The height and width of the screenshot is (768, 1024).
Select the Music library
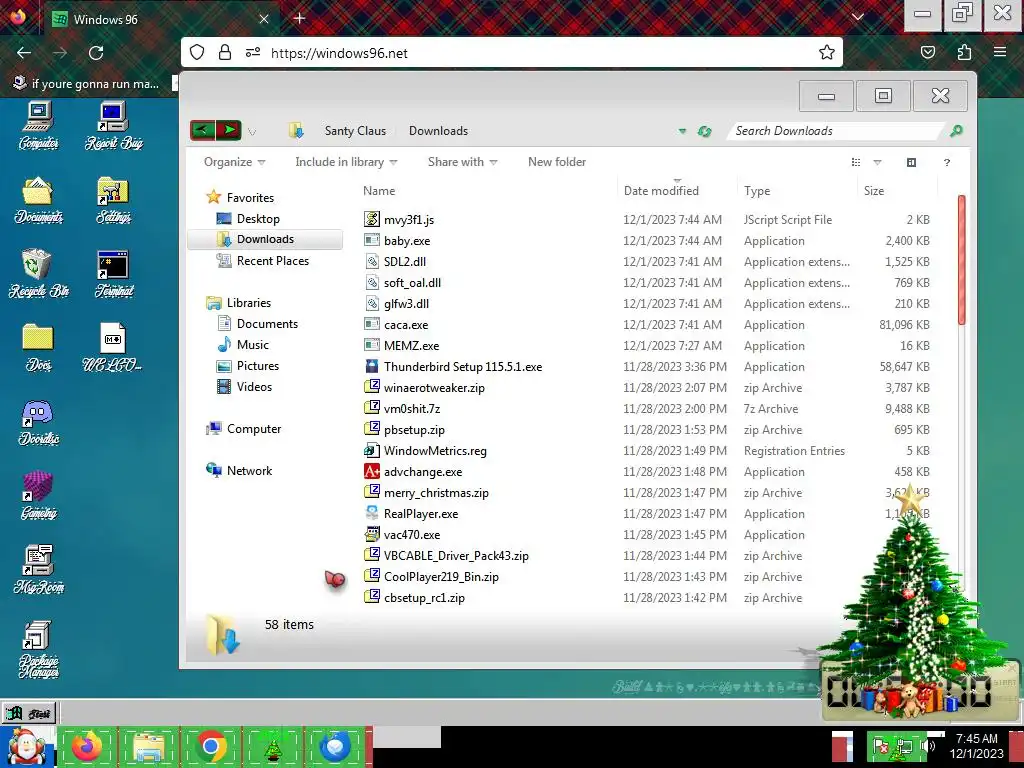click(252, 345)
